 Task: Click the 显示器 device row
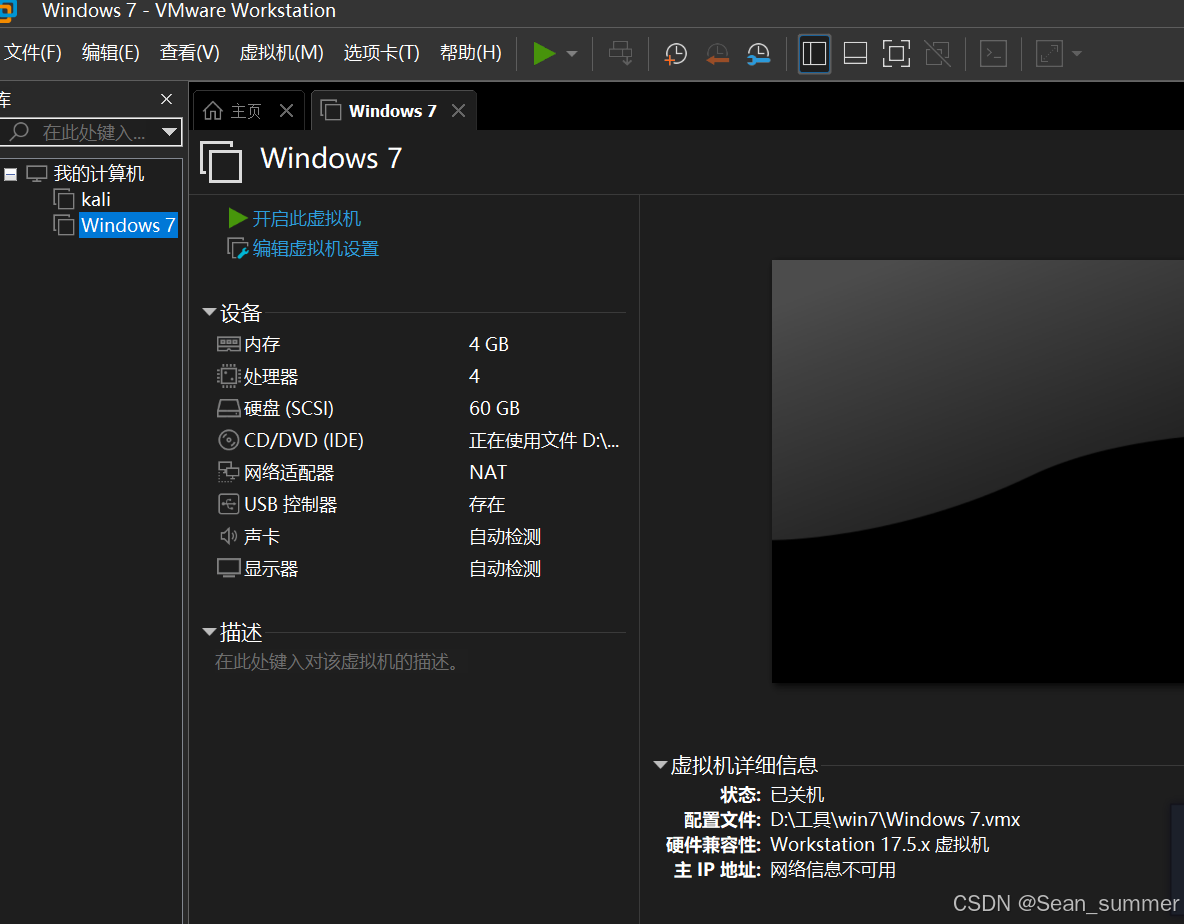tap(419, 568)
